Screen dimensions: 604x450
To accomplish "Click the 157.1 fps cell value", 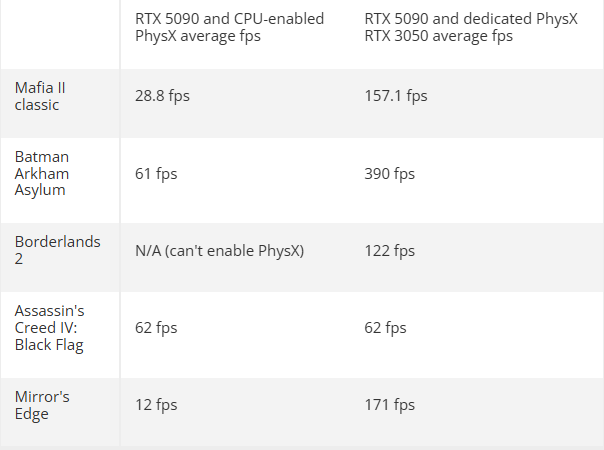I will (396, 96).
